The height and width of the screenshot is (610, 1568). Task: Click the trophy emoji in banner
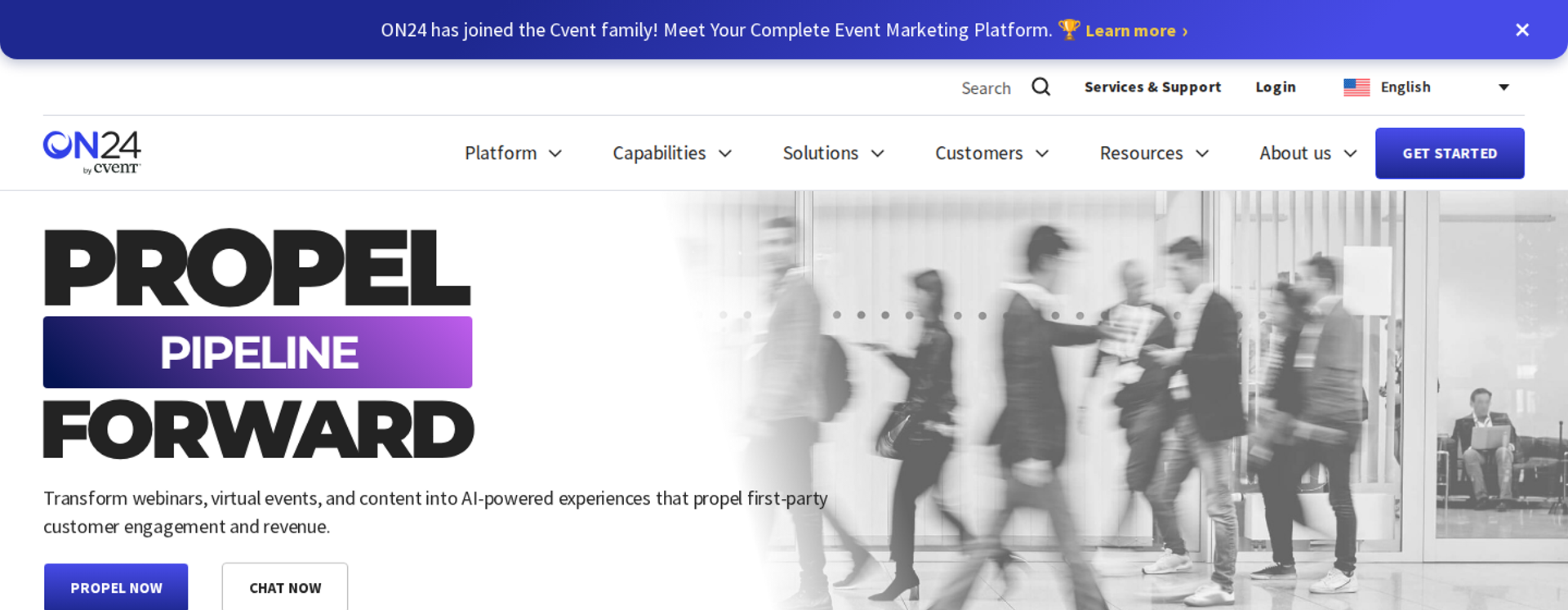click(x=1069, y=29)
